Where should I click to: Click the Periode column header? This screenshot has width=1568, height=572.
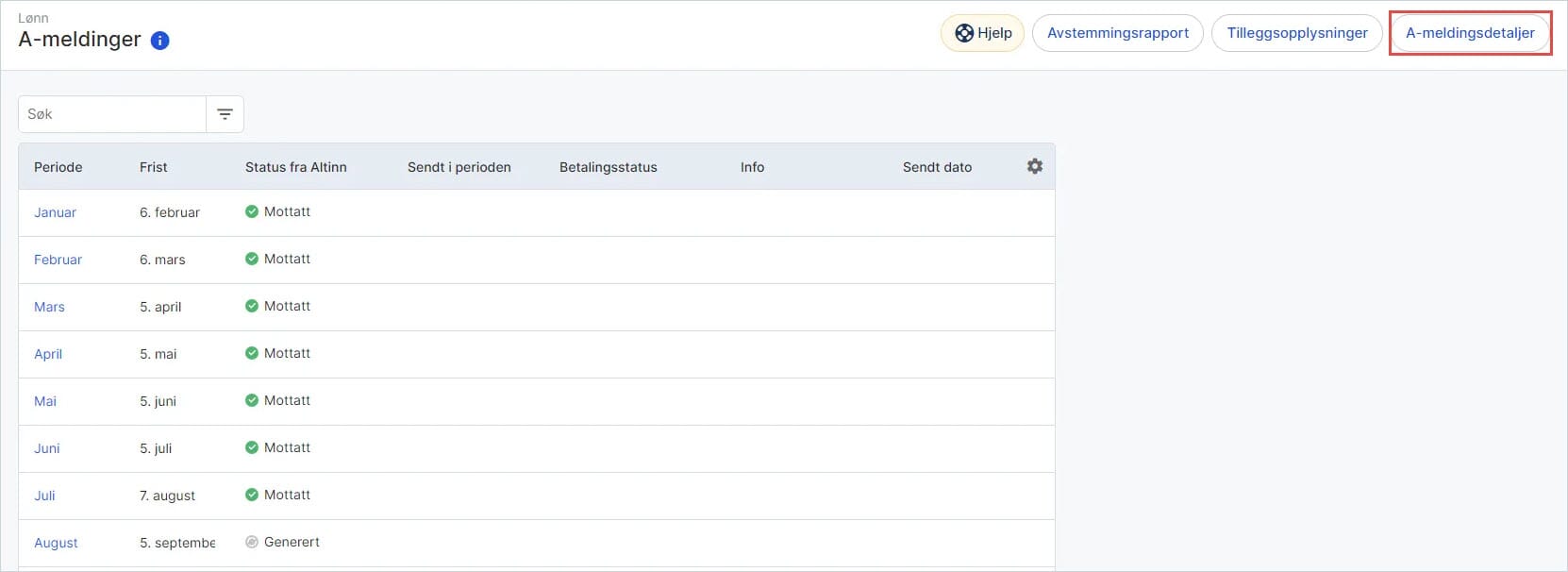[x=58, y=167]
